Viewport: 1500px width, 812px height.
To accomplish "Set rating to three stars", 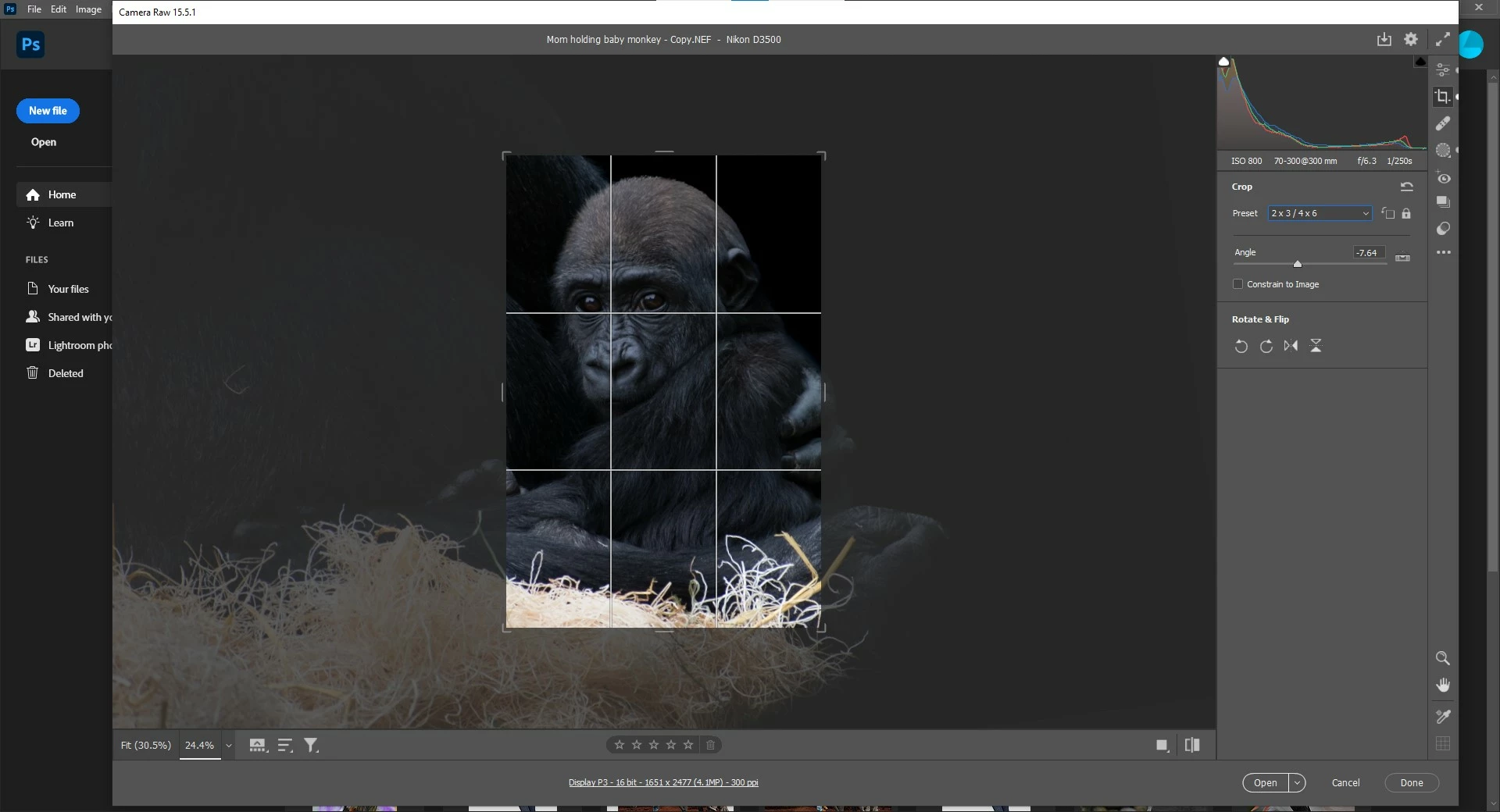I will point(654,745).
